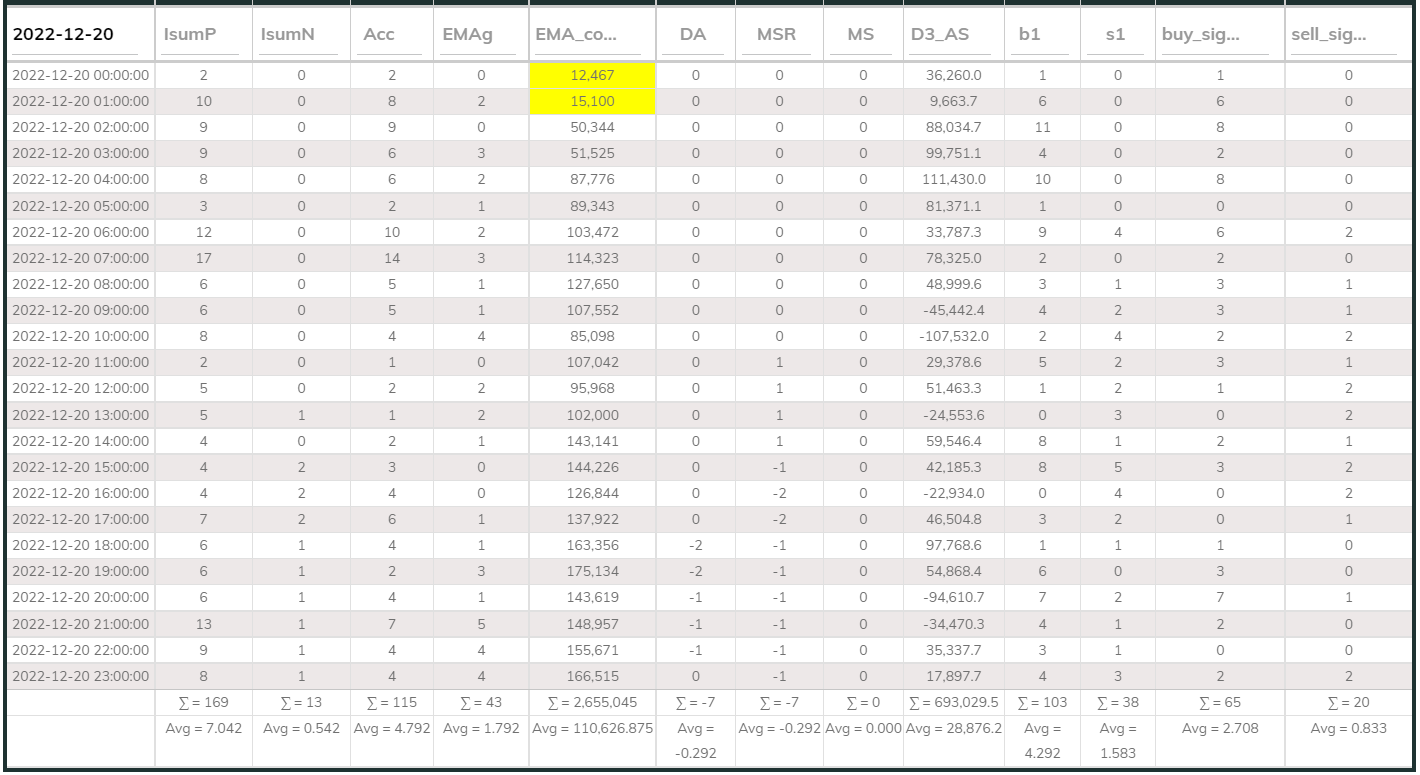The width and height of the screenshot is (1420, 775).
Task: Focus the filter line under s1 header
Action: [1117, 54]
